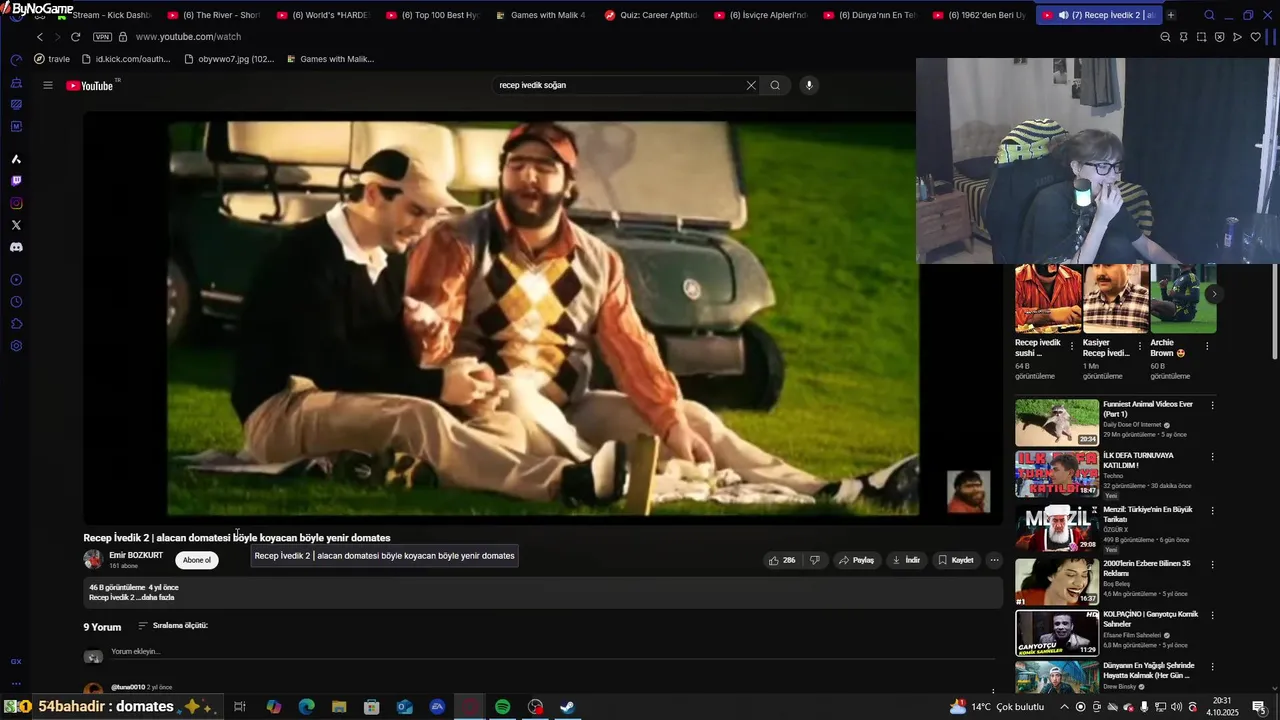
Task: Subscribe with the Abone ol button
Action: click(x=197, y=560)
